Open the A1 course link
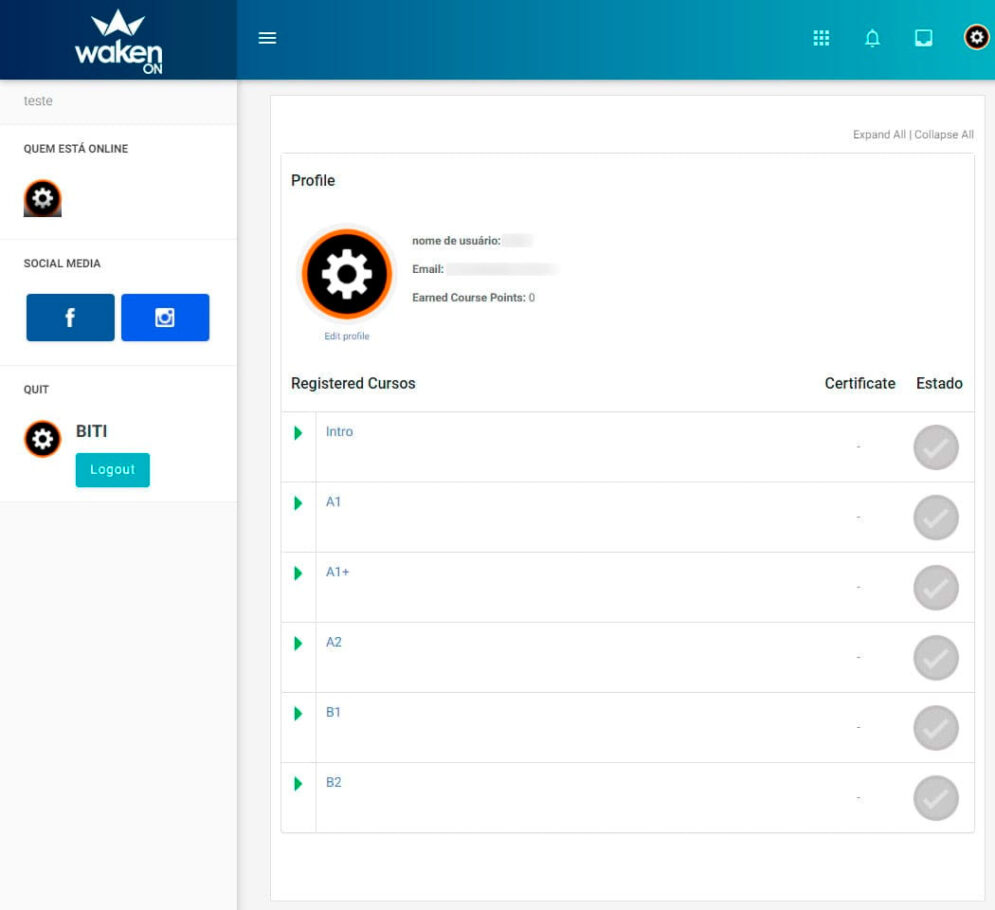Screen dimensions: 995x910 pyautogui.click(x=334, y=502)
